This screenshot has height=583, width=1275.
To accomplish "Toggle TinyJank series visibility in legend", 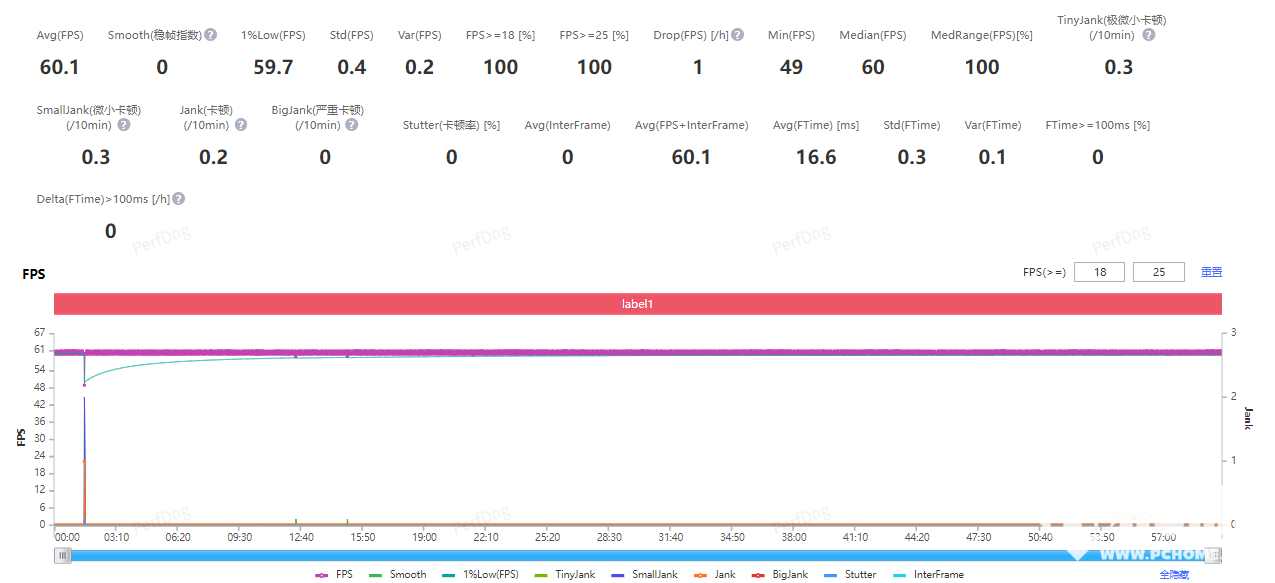I will (x=565, y=575).
